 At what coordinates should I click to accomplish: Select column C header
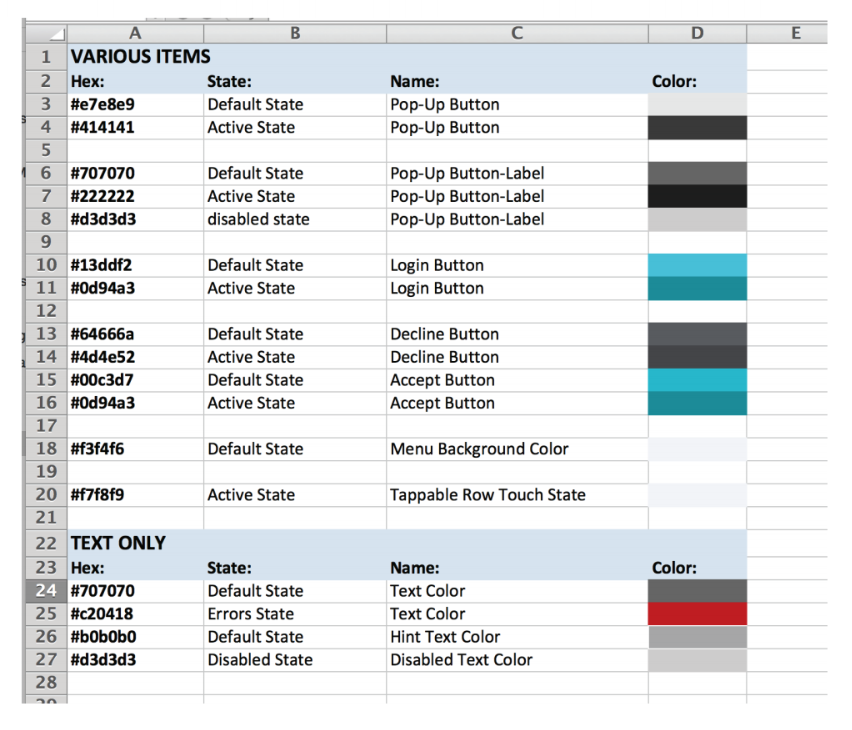coord(517,33)
